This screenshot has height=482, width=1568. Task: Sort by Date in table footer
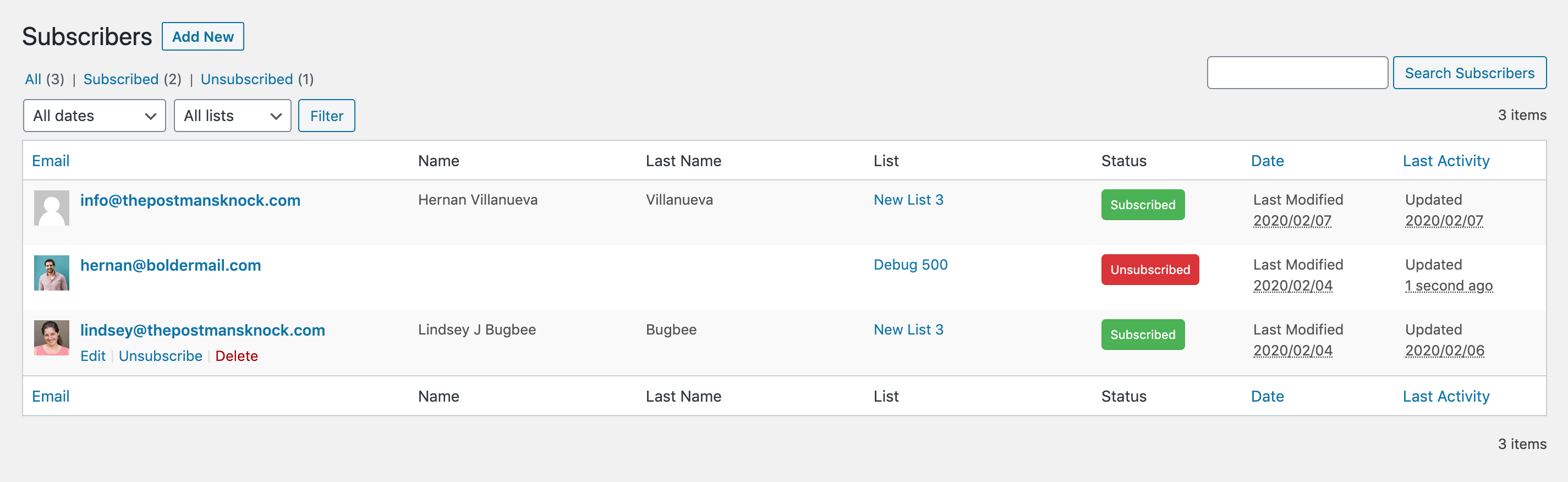click(x=1267, y=396)
